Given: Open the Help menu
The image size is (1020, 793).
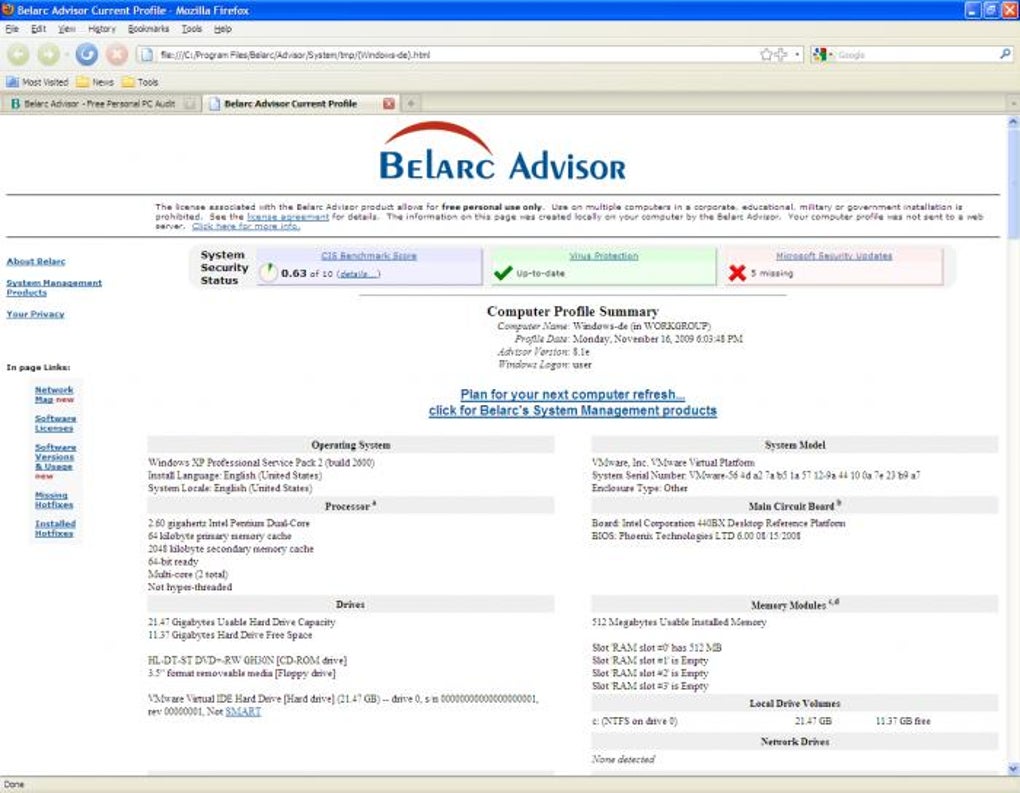Looking at the screenshot, I should (x=222, y=29).
